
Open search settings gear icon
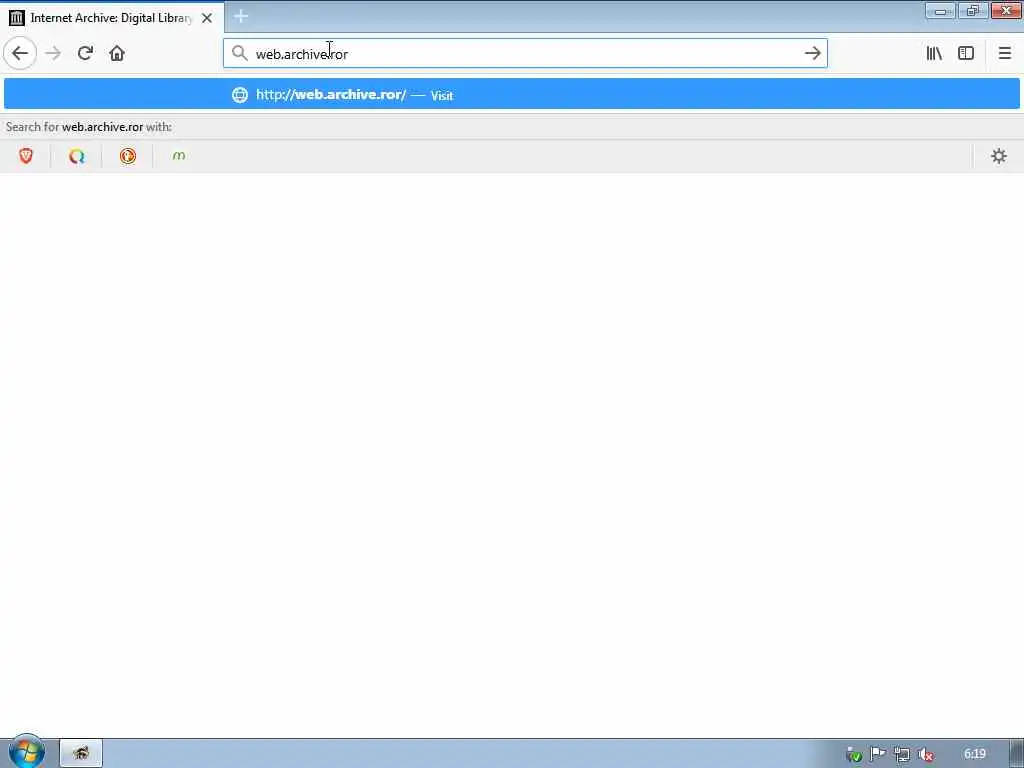coord(999,156)
